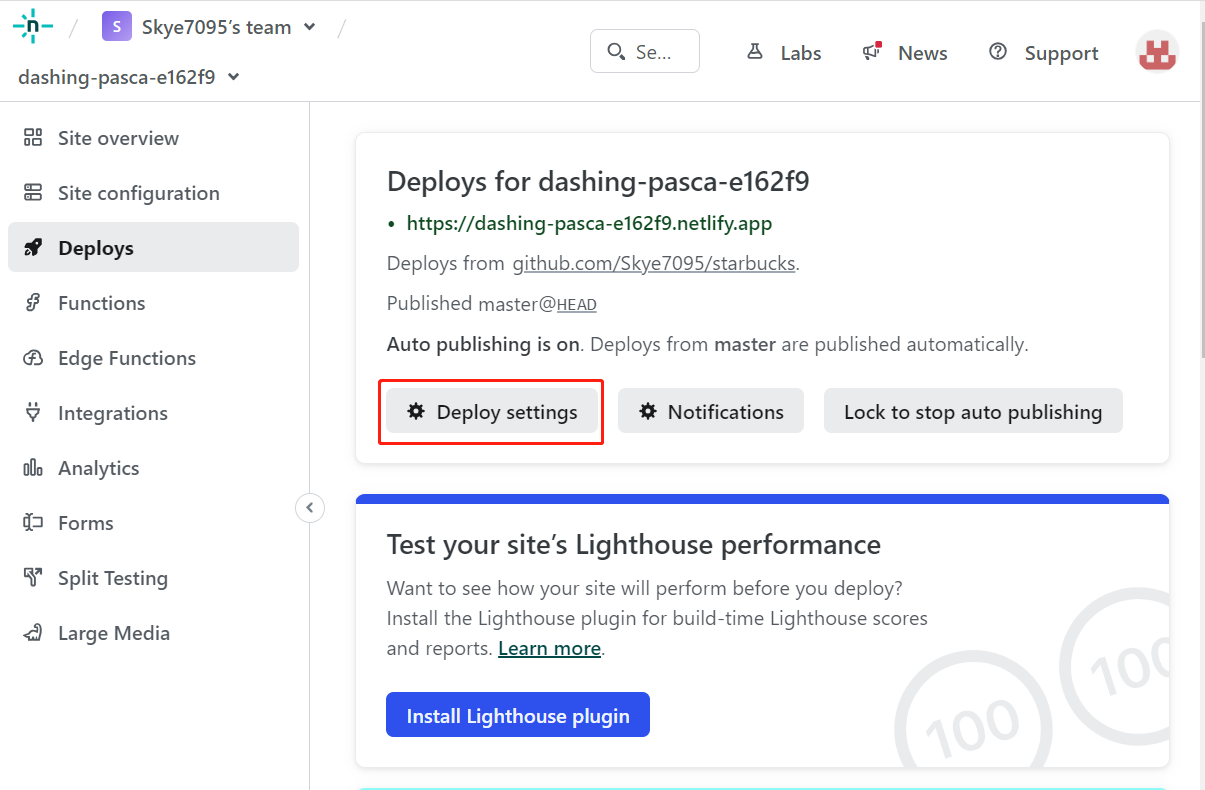Click the Integrations plug icon
1205x790 pixels.
[x=33, y=413]
